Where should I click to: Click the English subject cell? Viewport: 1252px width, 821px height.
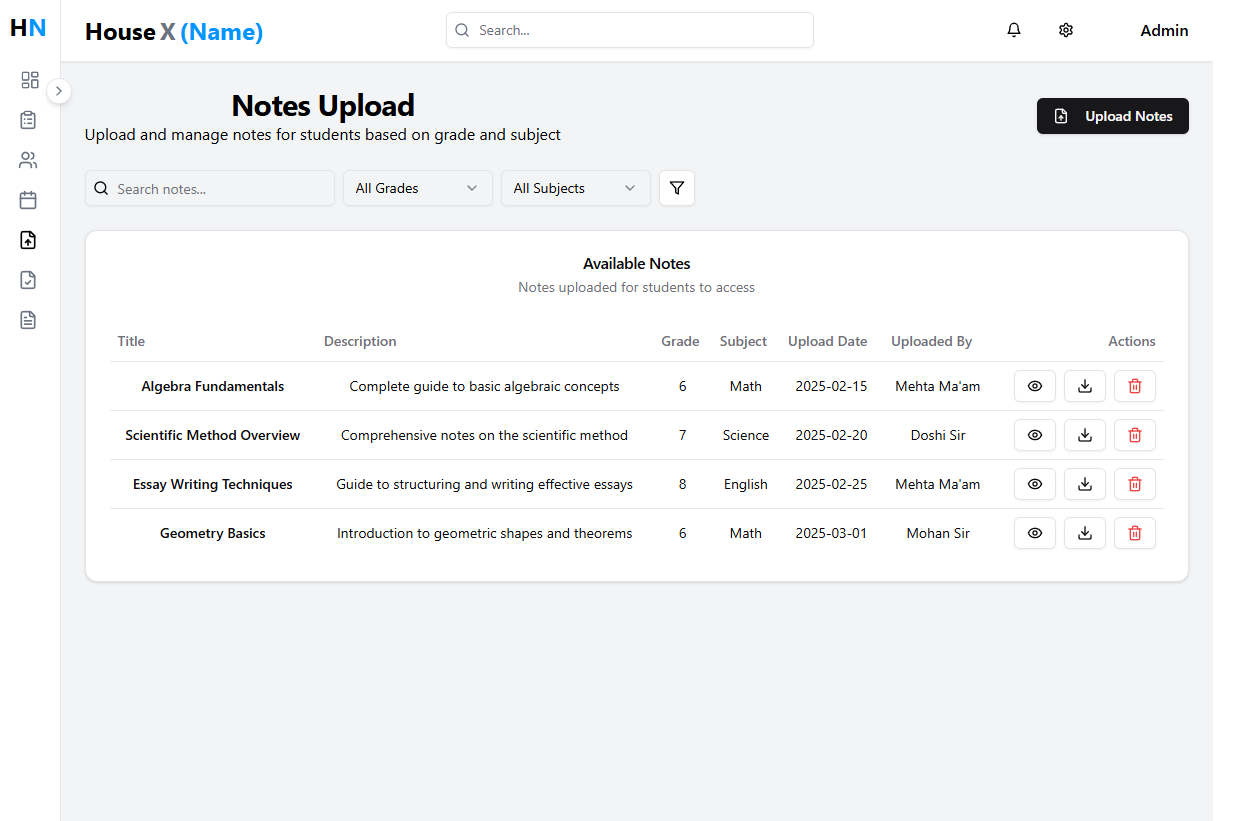click(x=746, y=484)
